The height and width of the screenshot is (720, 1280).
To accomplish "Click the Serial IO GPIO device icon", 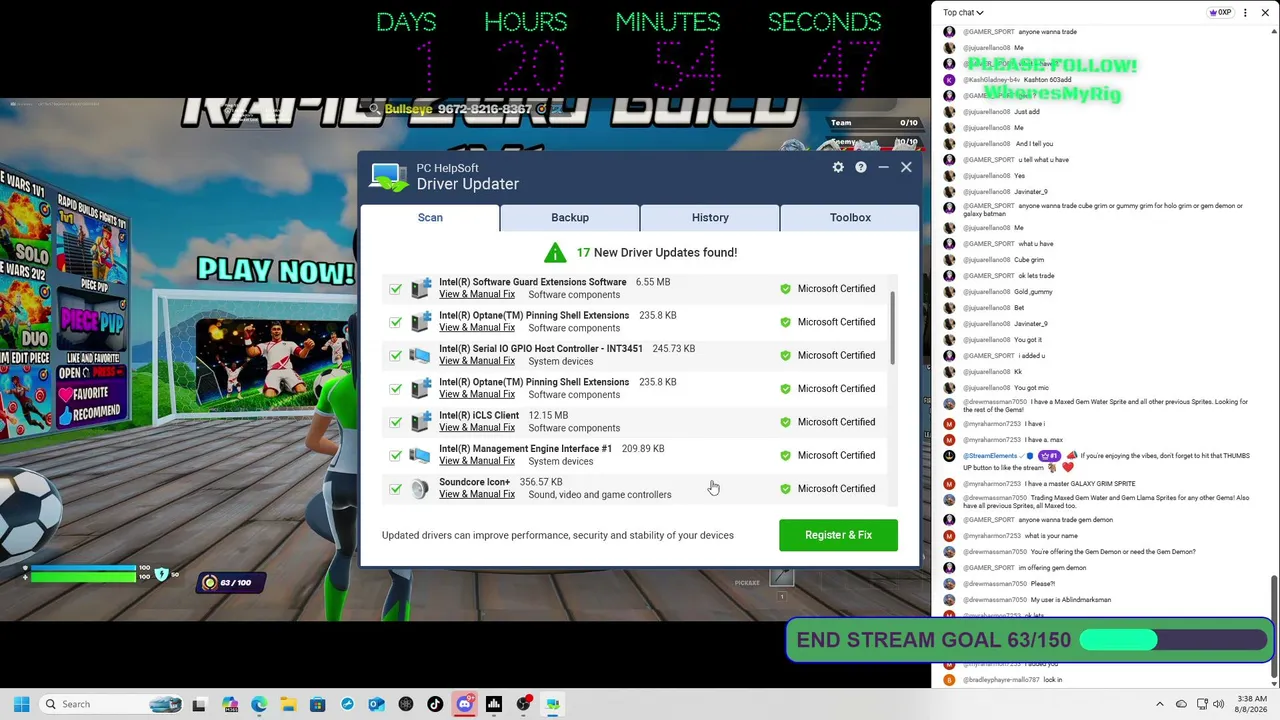I will [420, 355].
